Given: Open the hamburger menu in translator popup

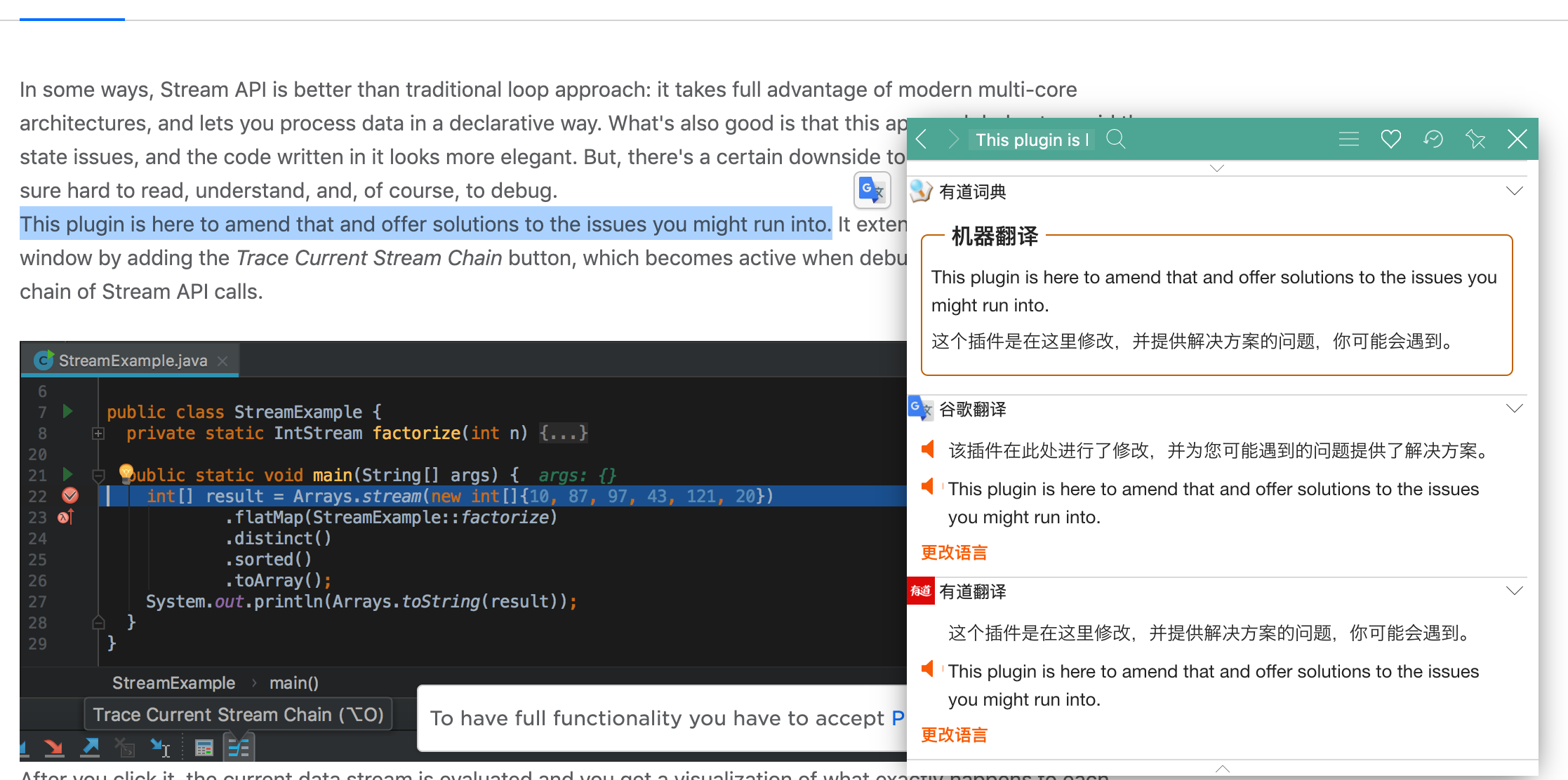Looking at the screenshot, I should click(x=1348, y=139).
